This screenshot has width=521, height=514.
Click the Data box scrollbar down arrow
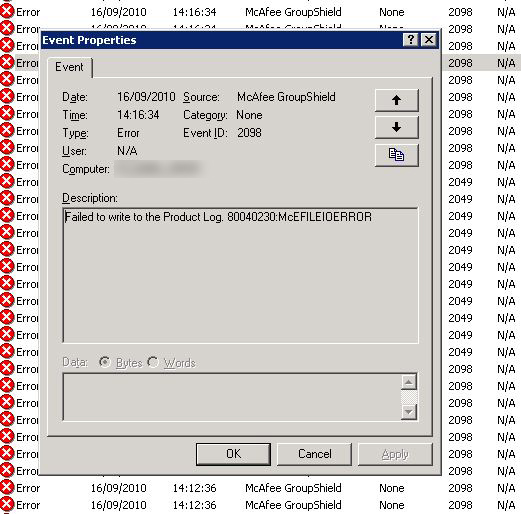(x=409, y=412)
